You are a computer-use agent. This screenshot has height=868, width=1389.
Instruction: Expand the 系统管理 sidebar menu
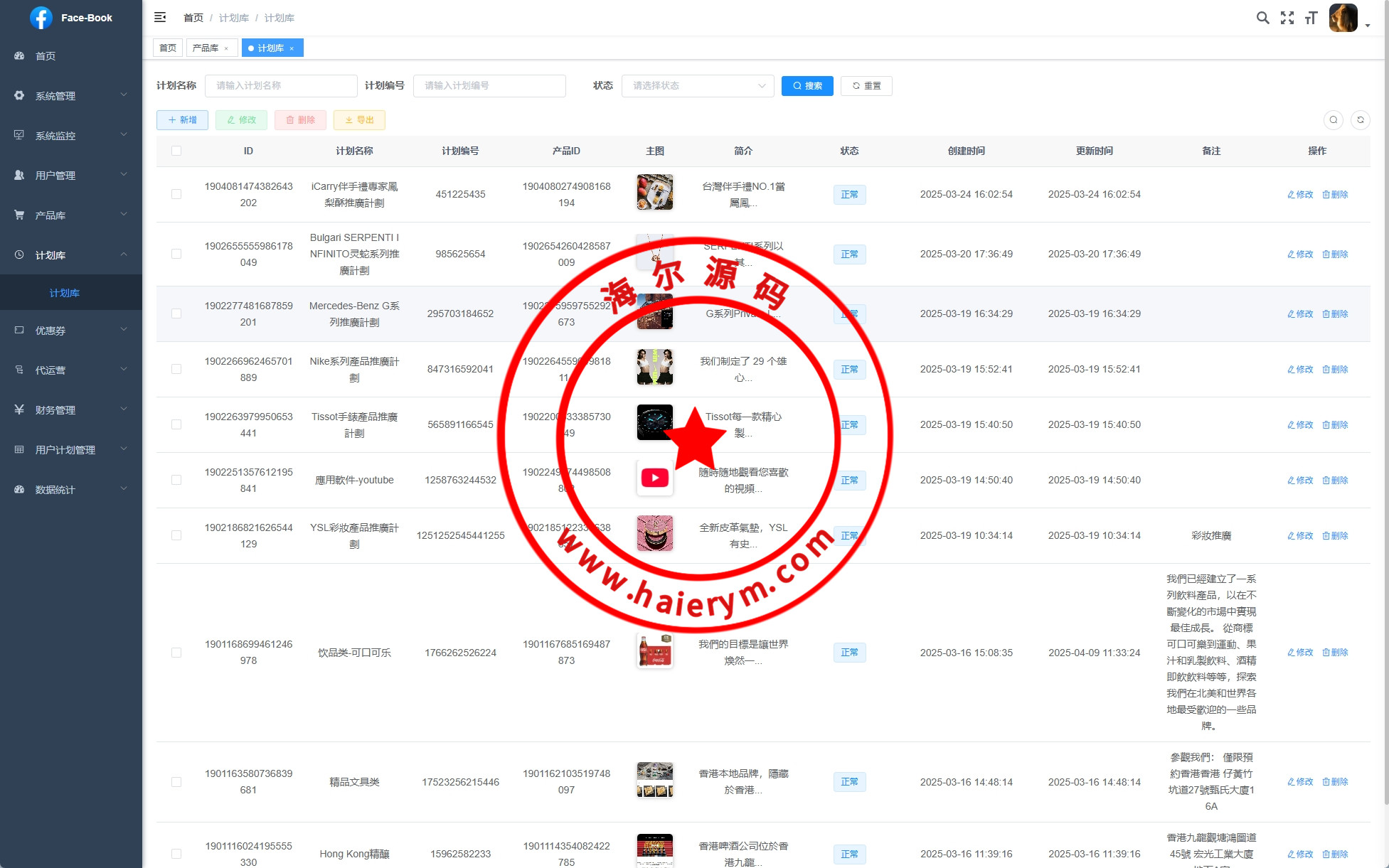(x=71, y=95)
